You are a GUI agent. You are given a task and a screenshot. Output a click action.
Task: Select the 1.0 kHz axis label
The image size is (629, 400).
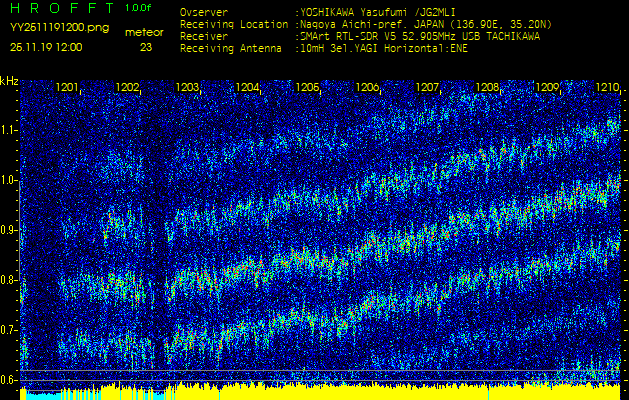click(x=9, y=180)
